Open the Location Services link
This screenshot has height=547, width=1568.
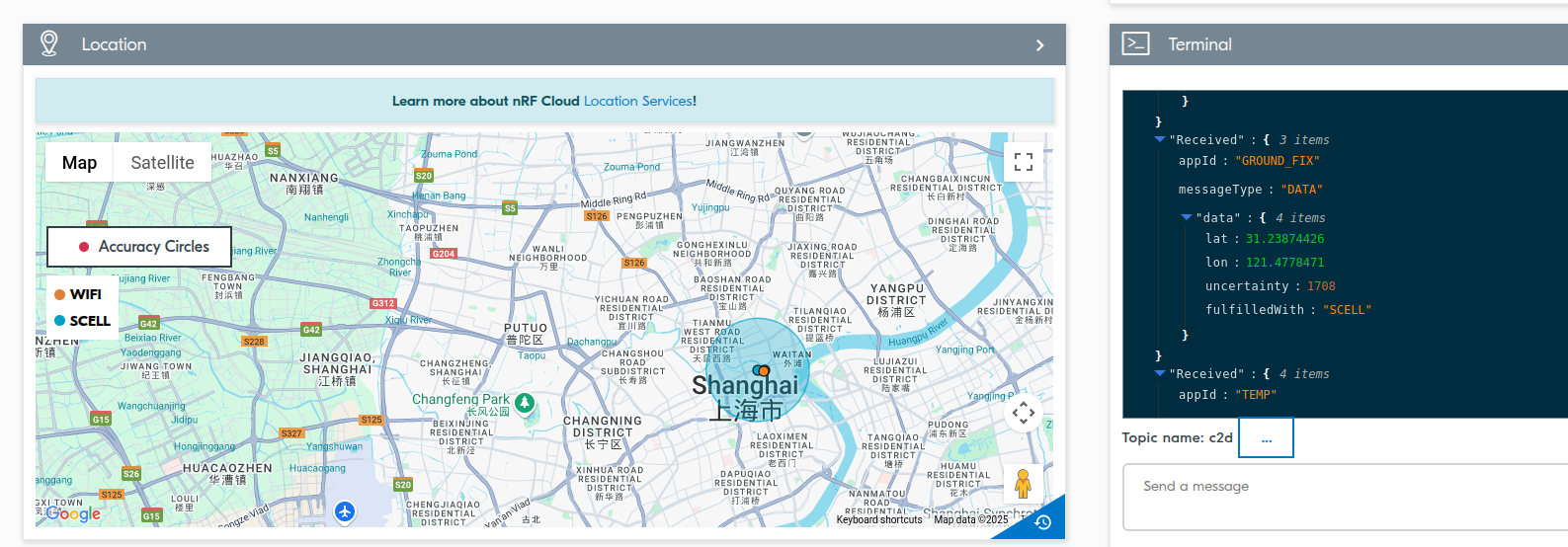pos(638,101)
